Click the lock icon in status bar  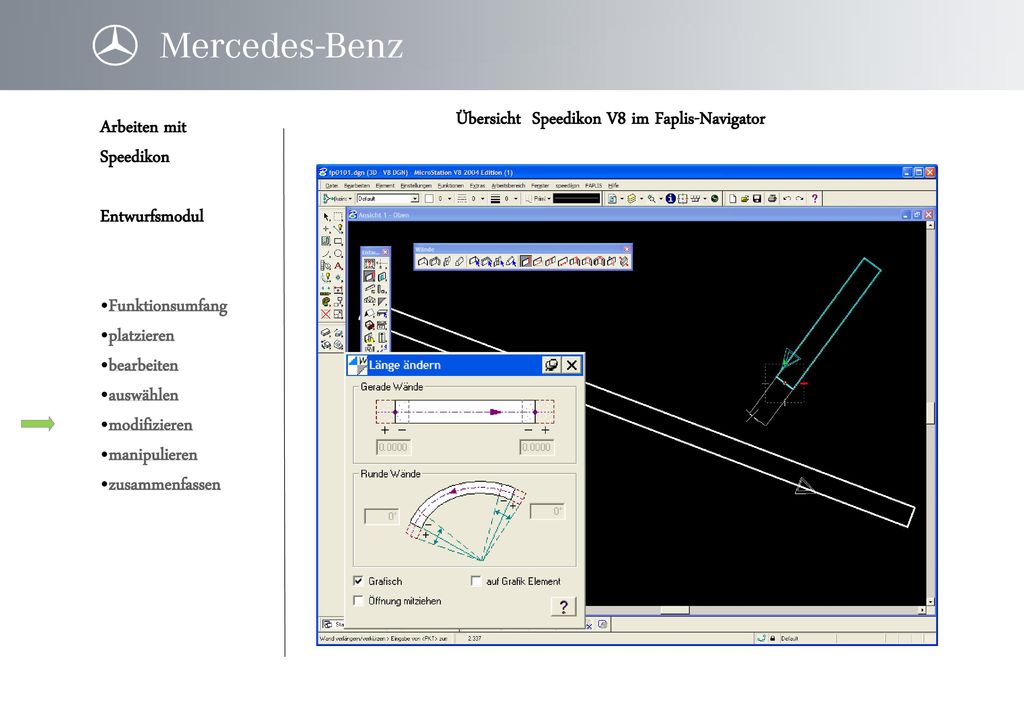coord(773,638)
